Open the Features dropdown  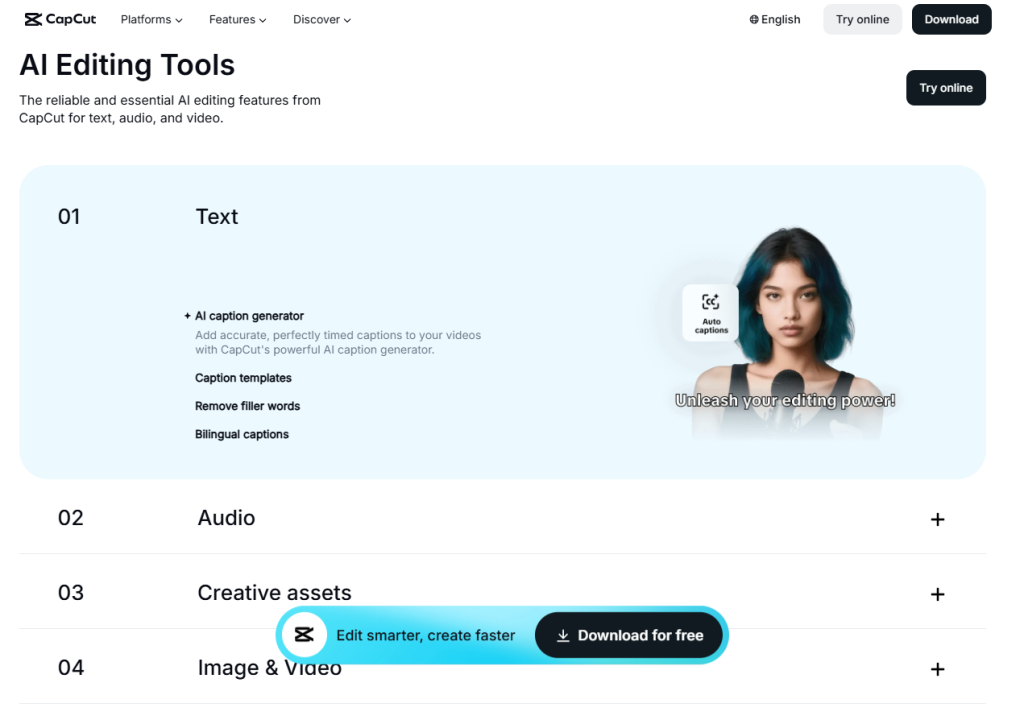tap(237, 19)
